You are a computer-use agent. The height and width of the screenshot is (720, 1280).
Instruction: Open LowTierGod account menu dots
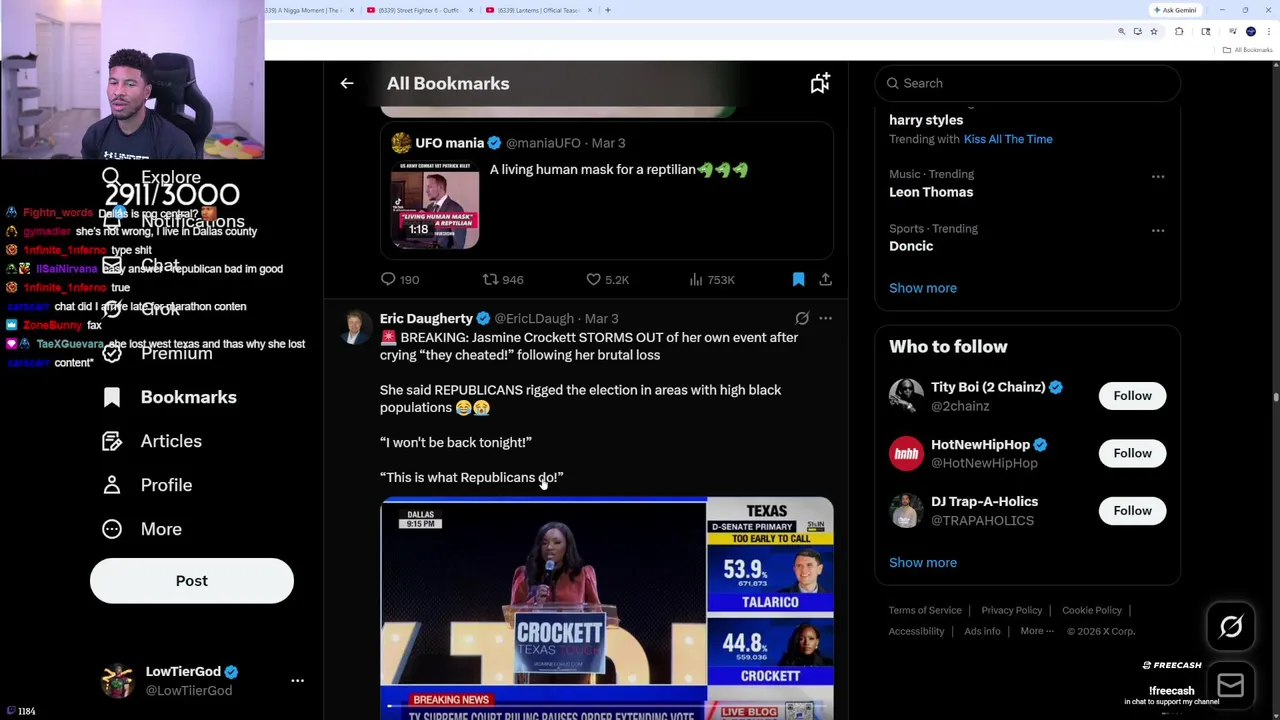(x=297, y=680)
